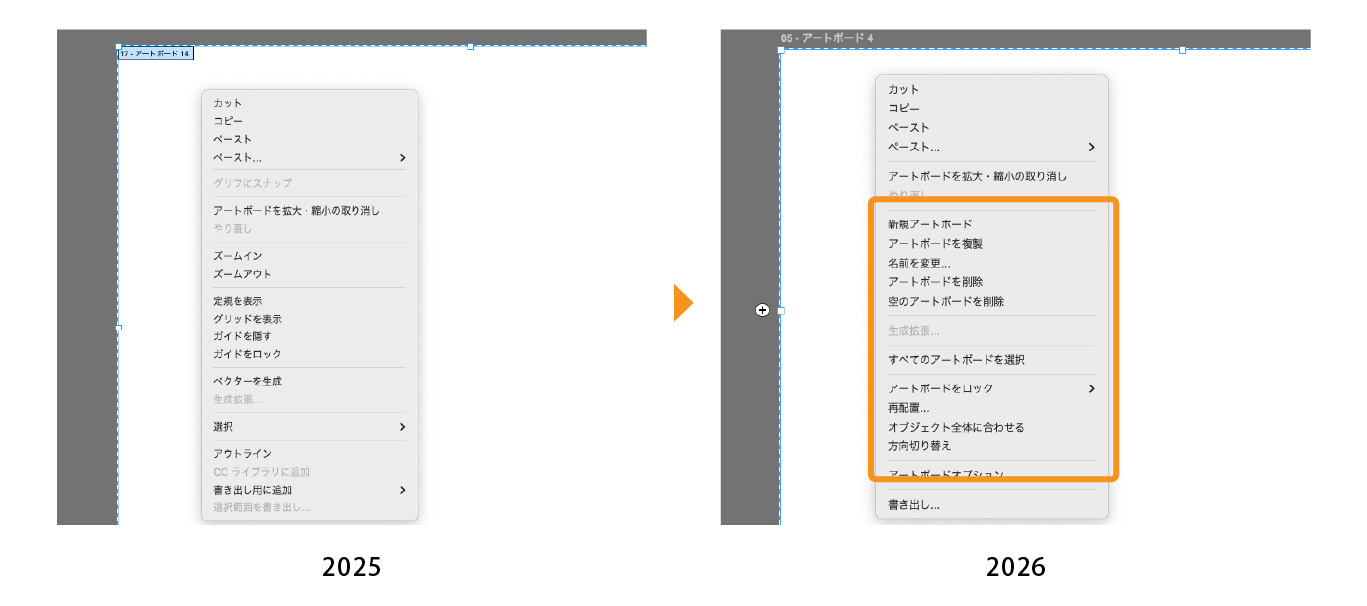Duplicate artboard via アートボードを複製

point(935,243)
